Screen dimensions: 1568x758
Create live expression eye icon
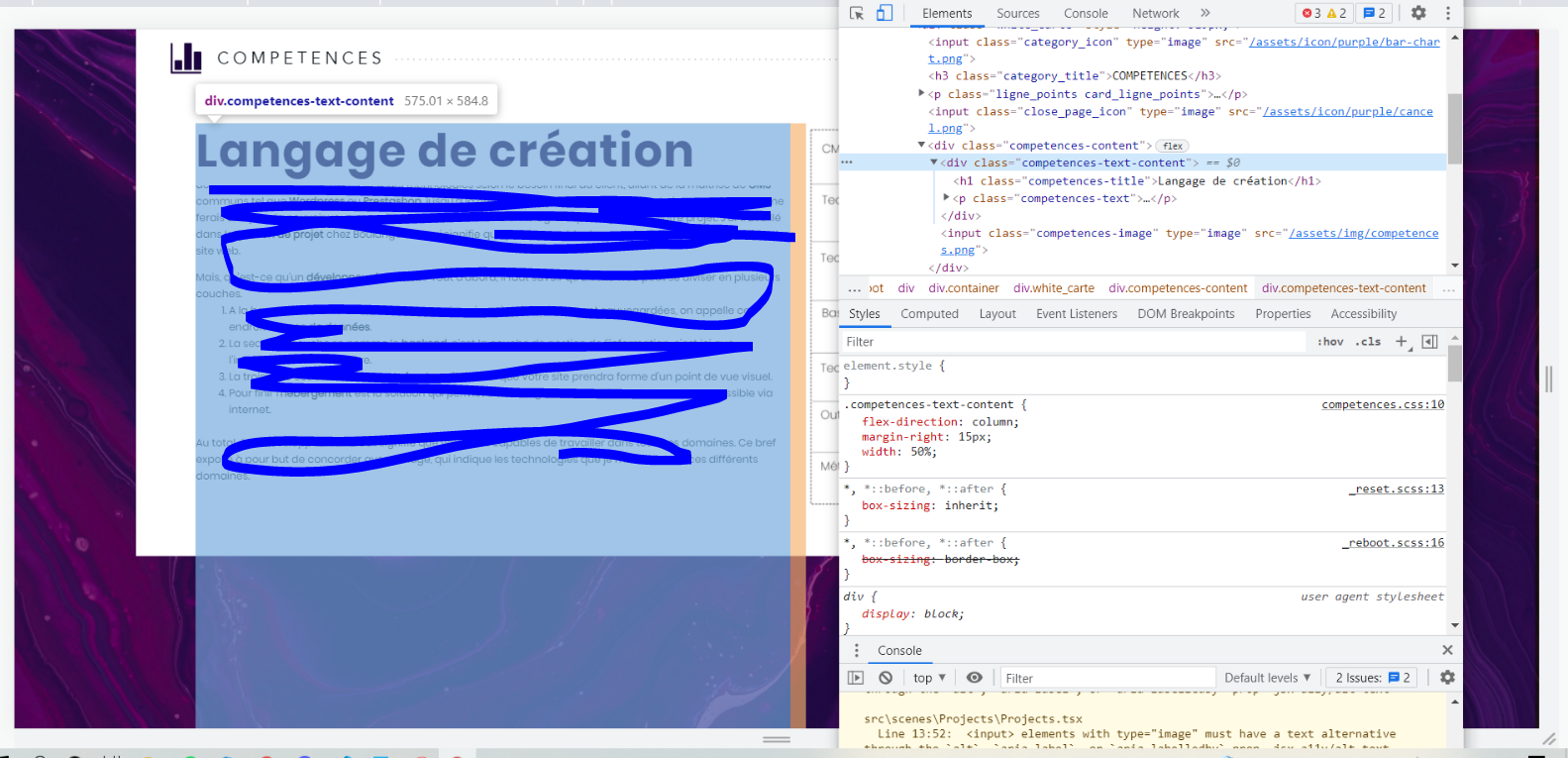[x=975, y=678]
